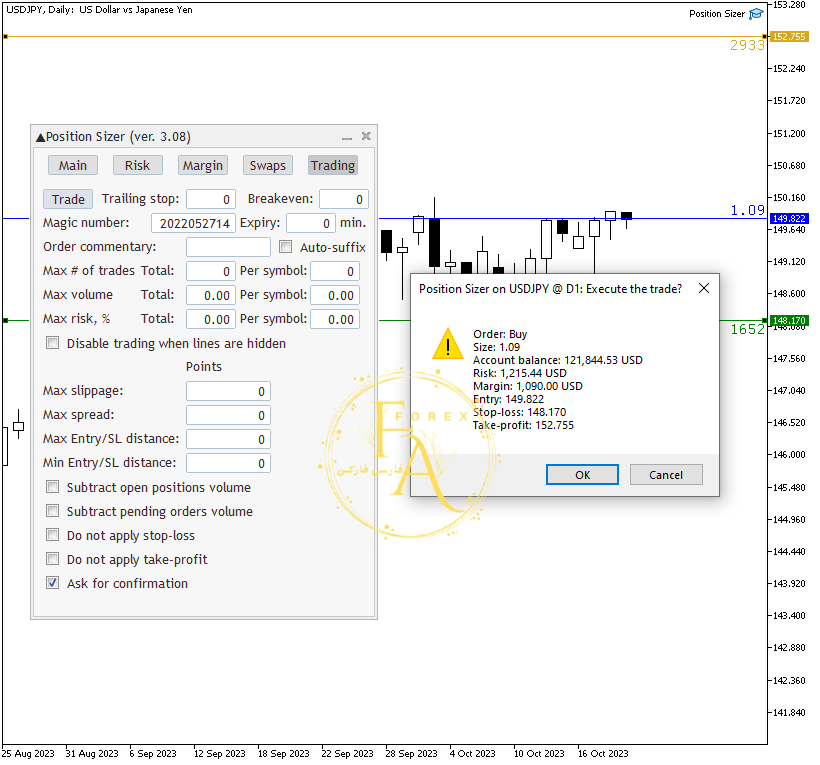Minimize the Position Sizer panel

click(347, 137)
